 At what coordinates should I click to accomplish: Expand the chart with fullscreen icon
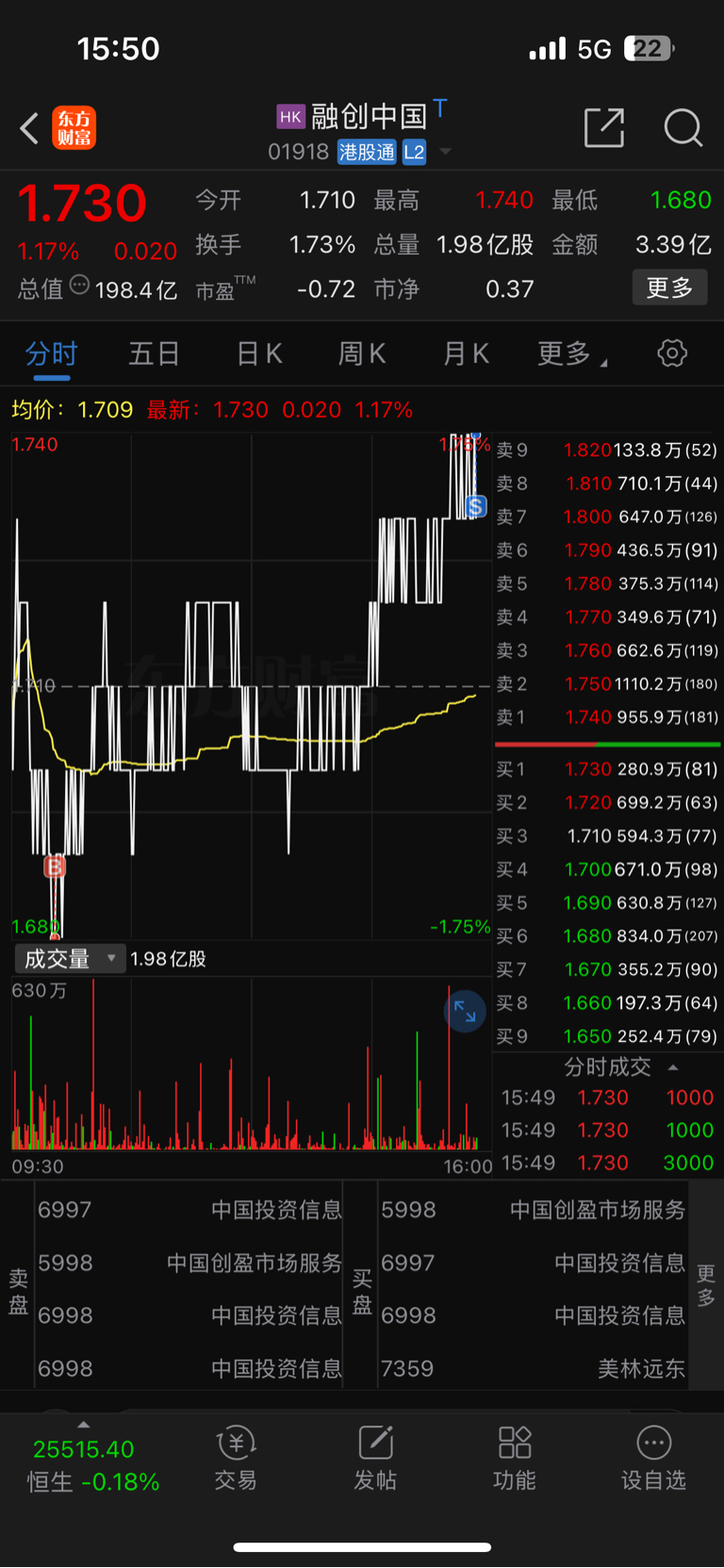pos(465,1011)
